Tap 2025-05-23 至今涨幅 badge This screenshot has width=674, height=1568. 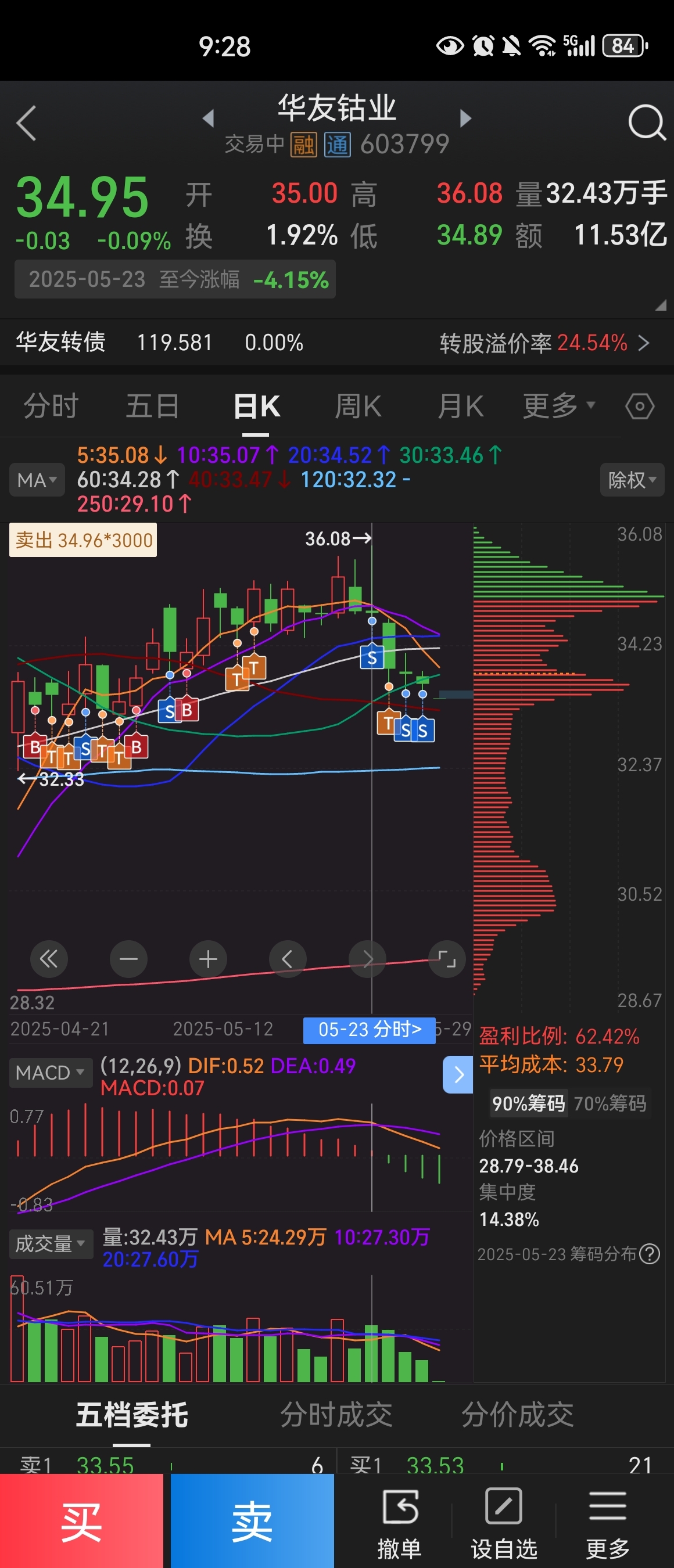click(x=175, y=279)
